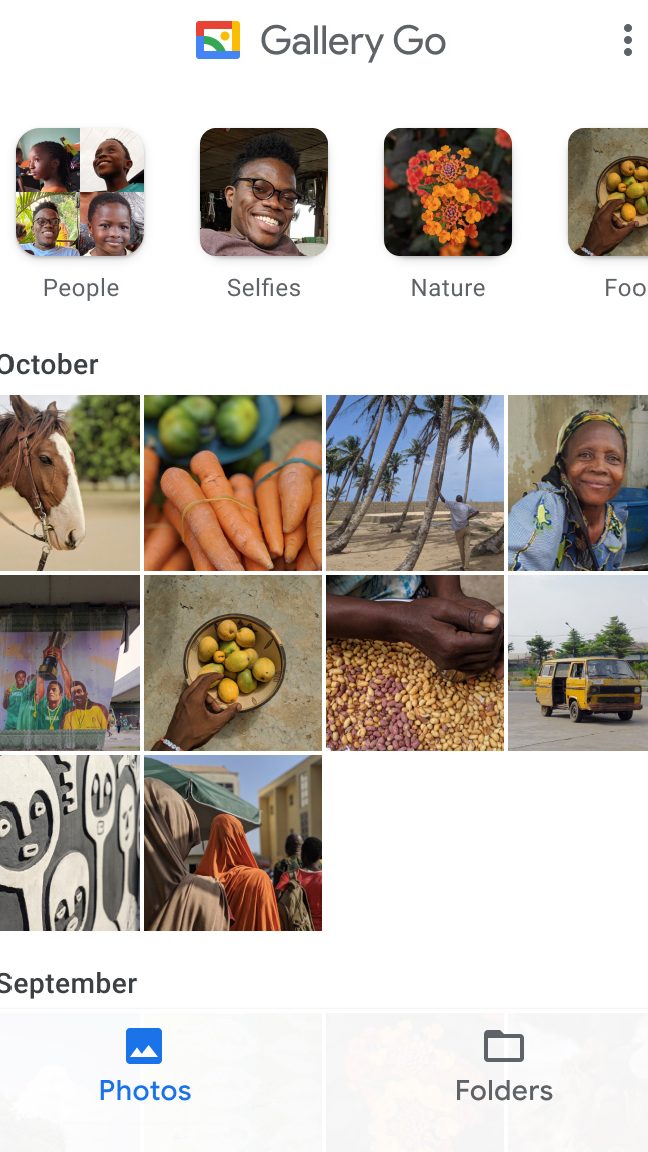Tap the Folders folder icon
This screenshot has width=648, height=1152.
pyautogui.click(x=504, y=1045)
